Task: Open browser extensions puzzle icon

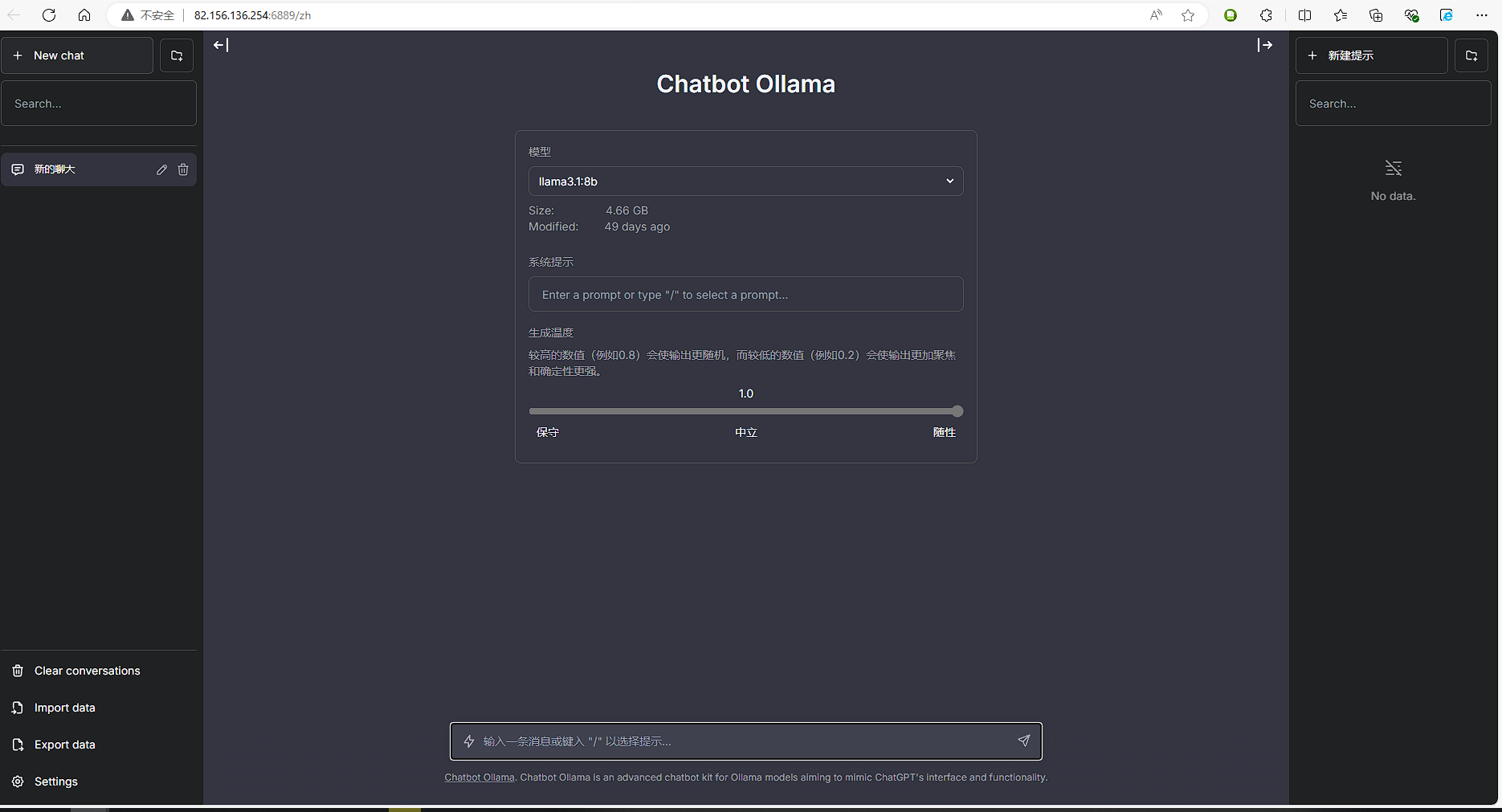Action: (1266, 15)
